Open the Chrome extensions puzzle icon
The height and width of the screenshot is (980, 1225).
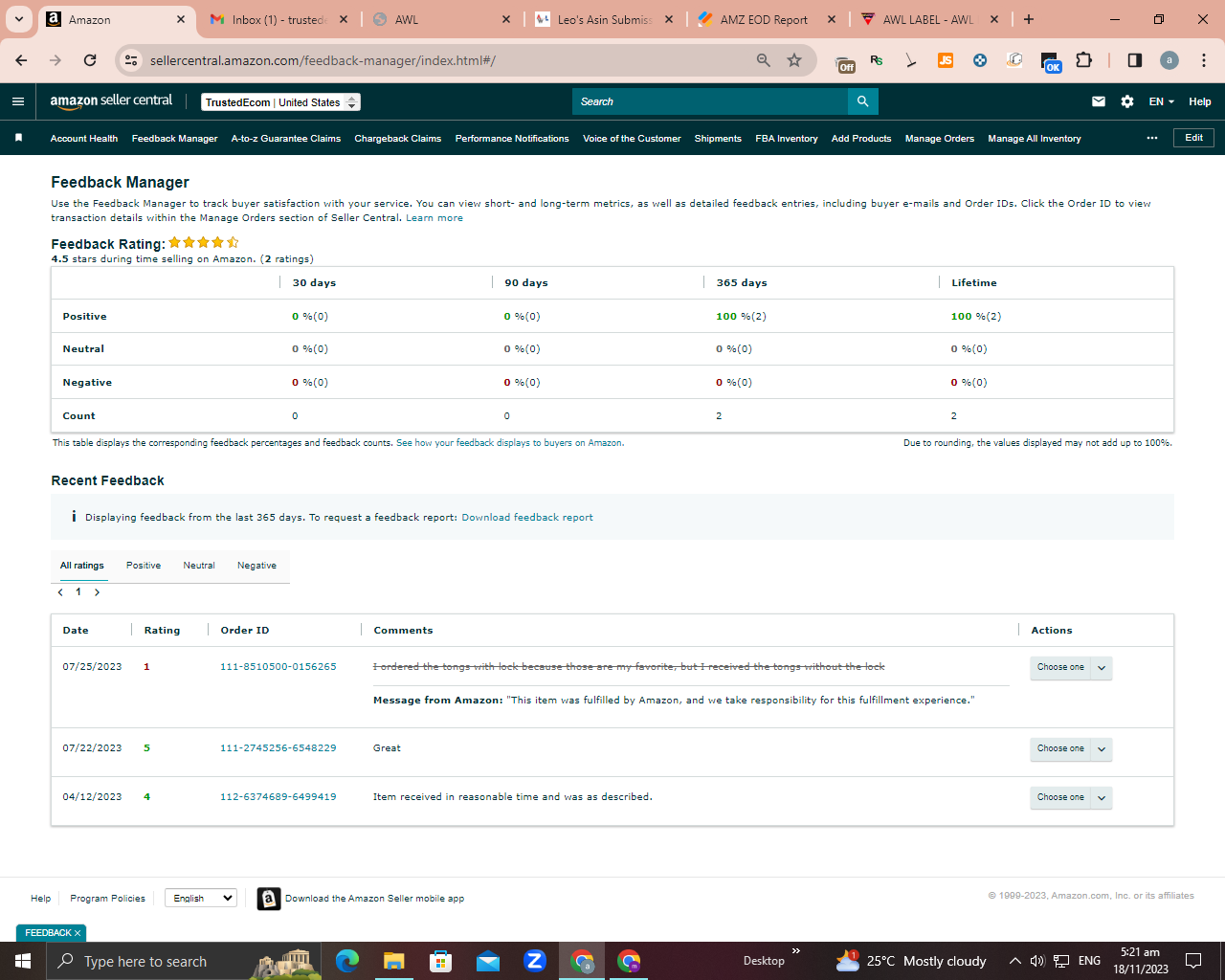(1083, 60)
